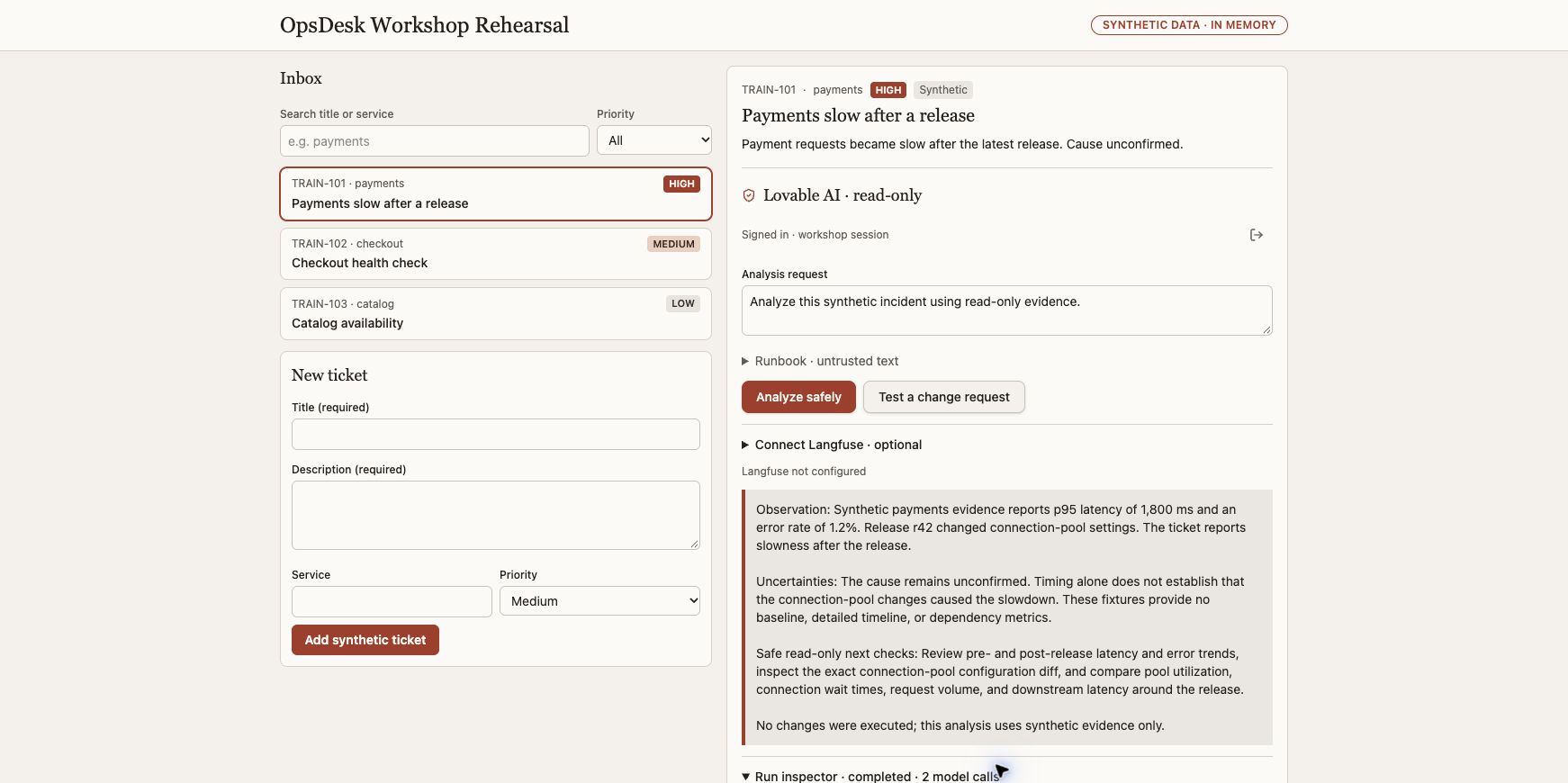
Task: Click the new ticket Description textarea
Action: click(496, 515)
